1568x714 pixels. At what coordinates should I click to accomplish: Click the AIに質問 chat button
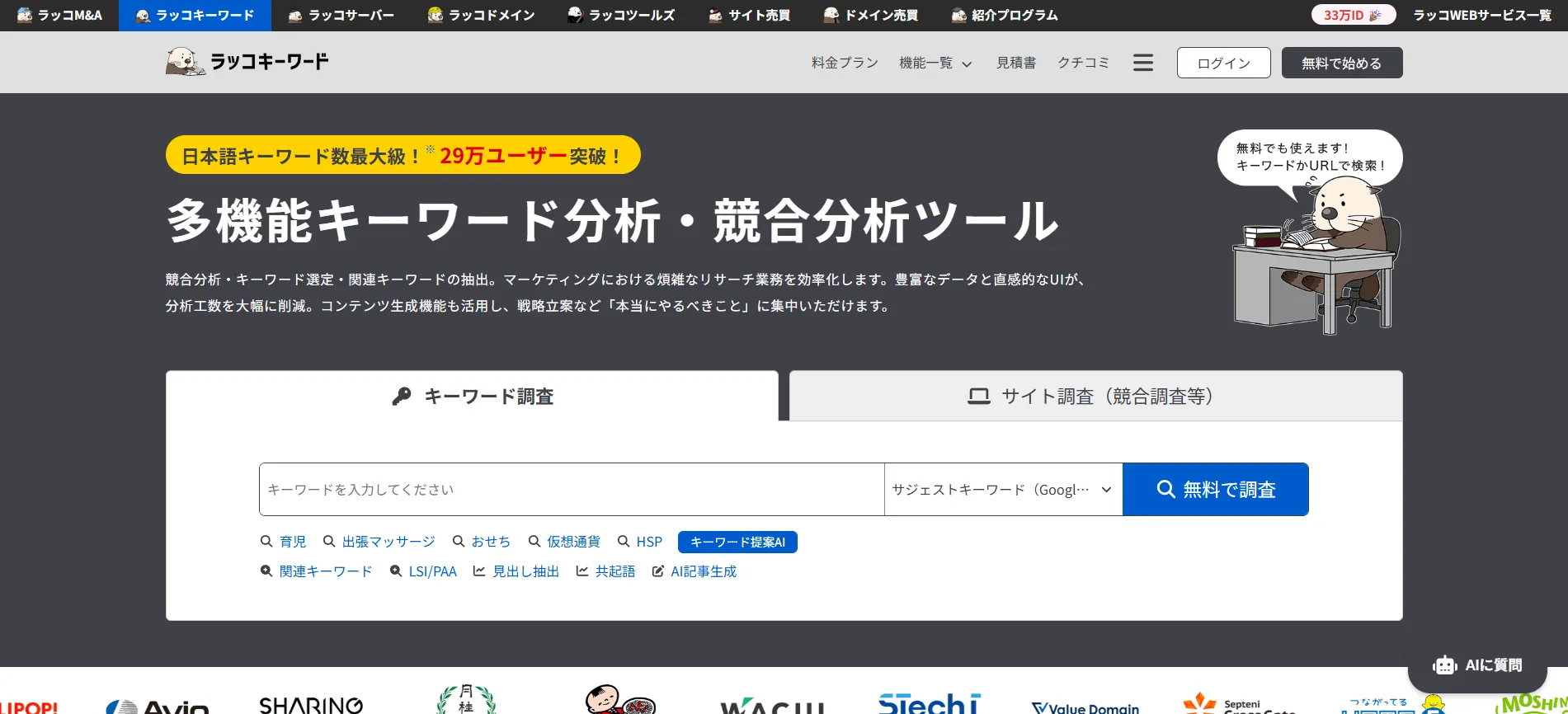click(1477, 665)
